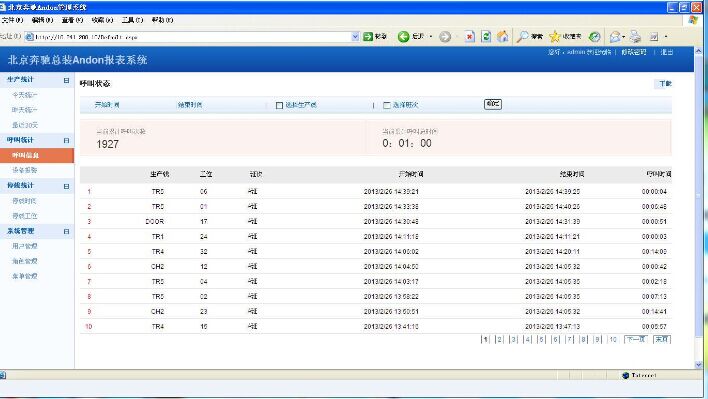Click the Edit document toolbar icon
Viewport: 708px width, 399px height.
point(654,37)
